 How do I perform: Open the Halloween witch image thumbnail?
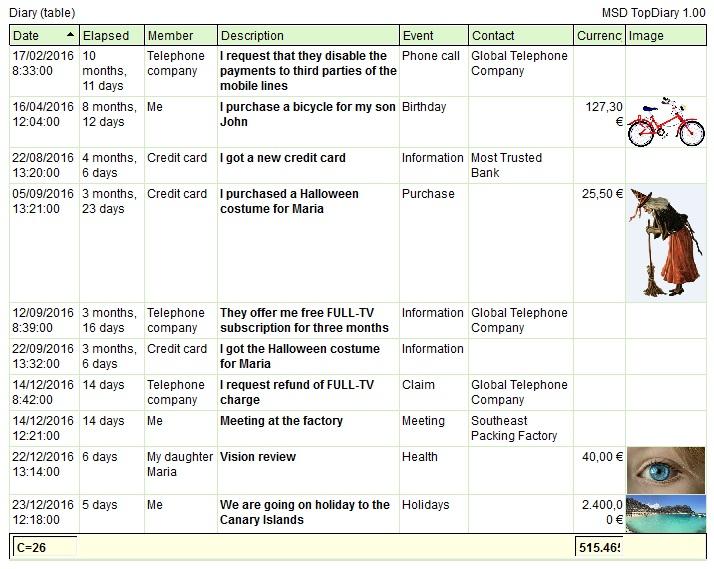pos(666,243)
